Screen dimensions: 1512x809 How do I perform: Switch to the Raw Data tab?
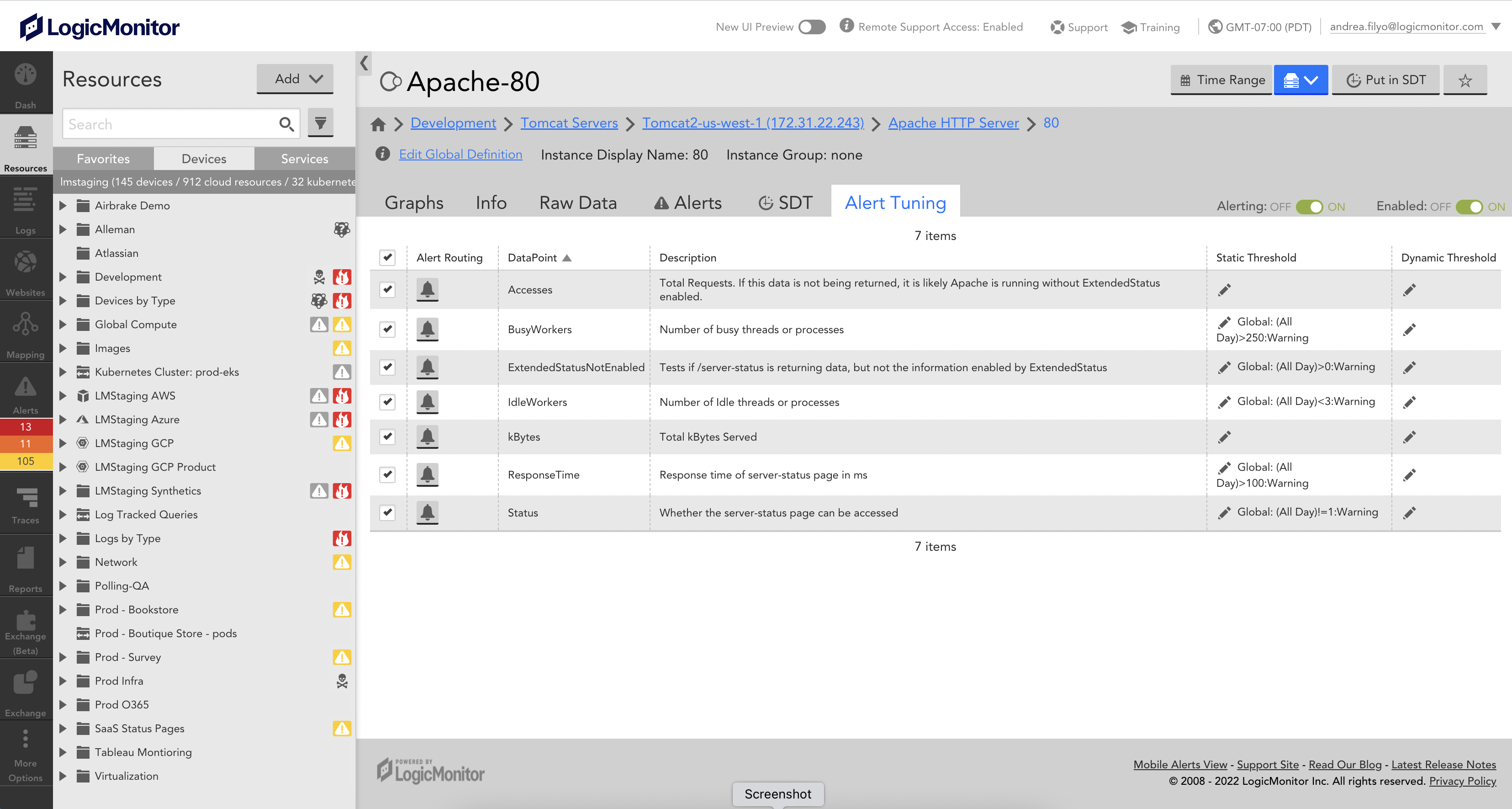tap(577, 202)
